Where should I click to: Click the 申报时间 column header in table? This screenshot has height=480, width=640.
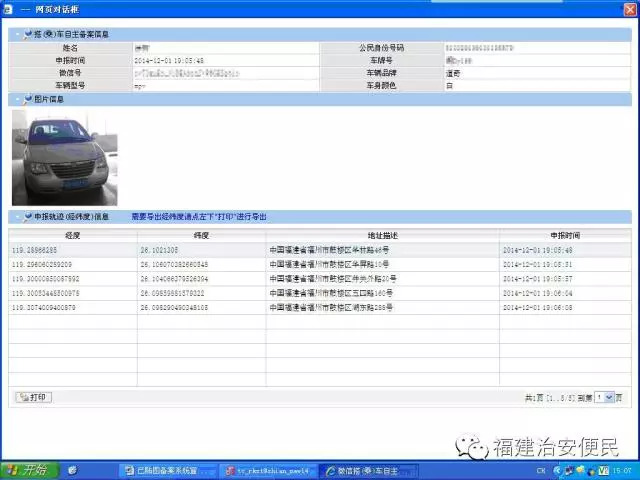pyautogui.click(x=565, y=234)
